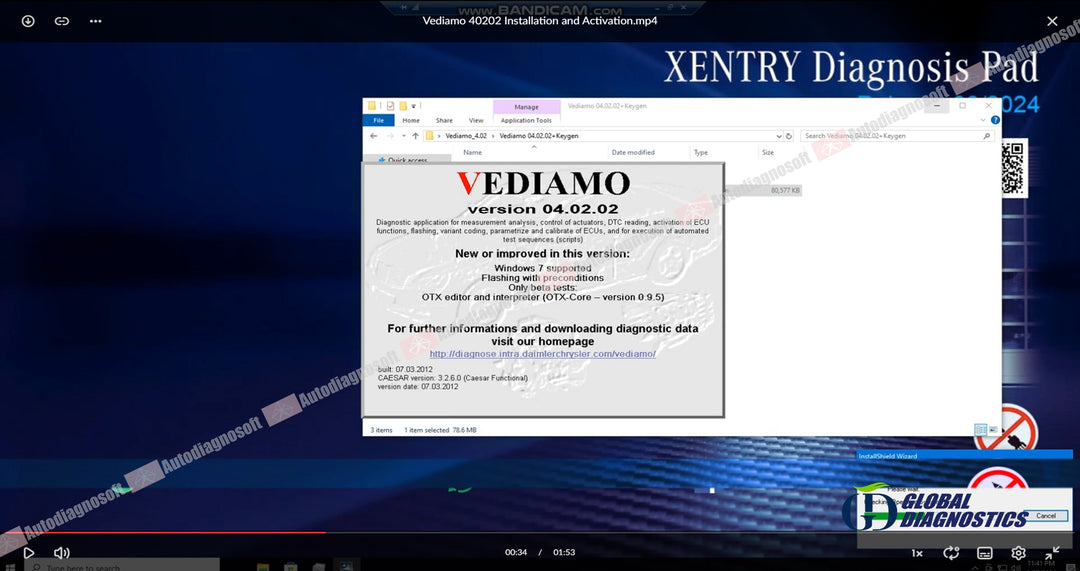Go up one folder level in Explorer
This screenshot has width=1080, height=571.
[x=415, y=136]
